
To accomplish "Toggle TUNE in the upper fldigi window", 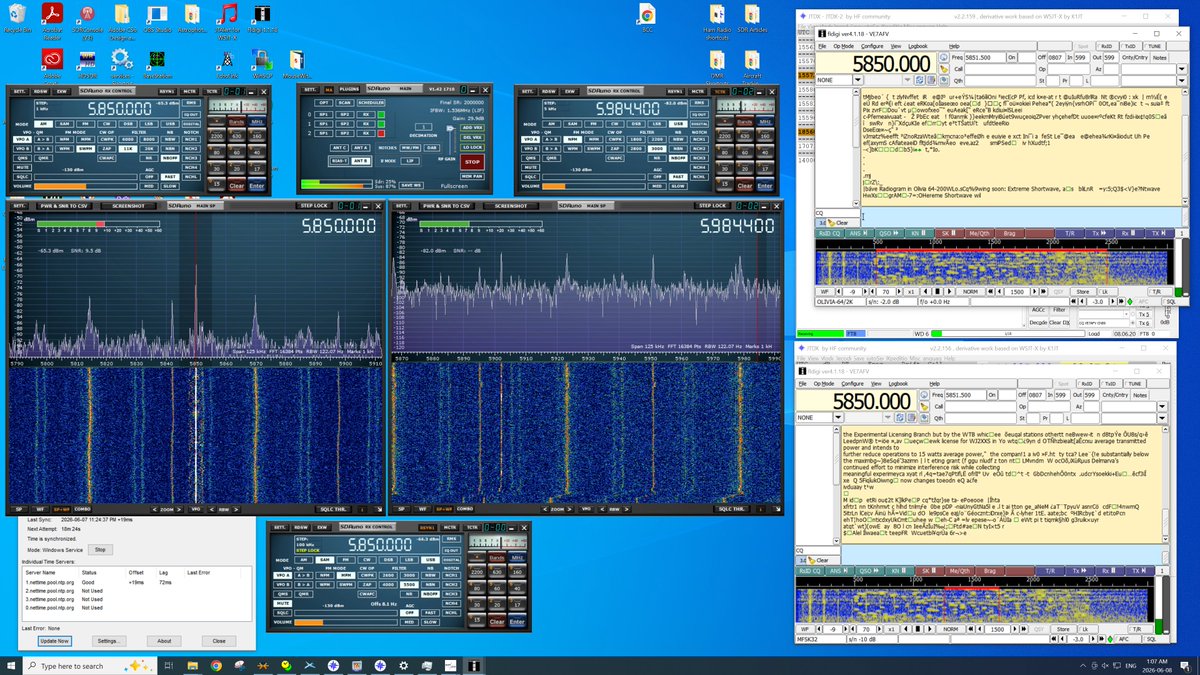I will [x=1154, y=46].
